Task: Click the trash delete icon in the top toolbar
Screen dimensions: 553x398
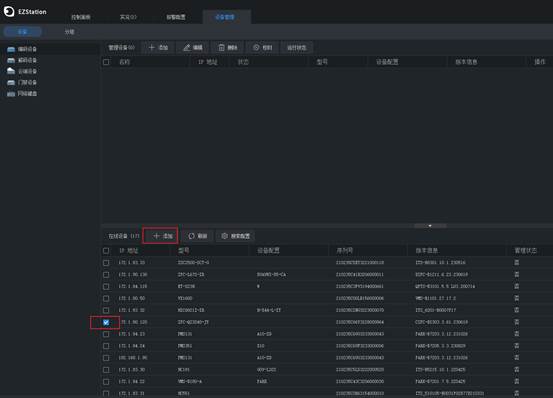Action: coord(221,48)
